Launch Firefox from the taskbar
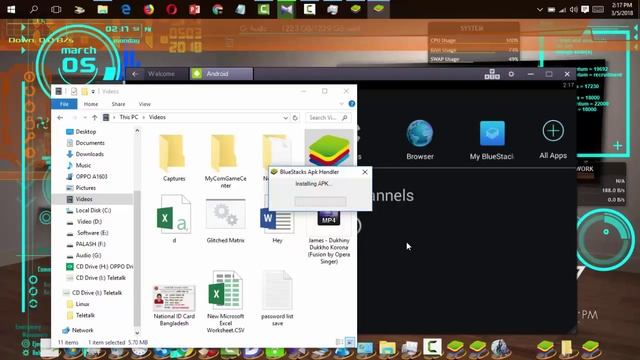The width and height of the screenshot is (640, 360). tap(149, 9)
